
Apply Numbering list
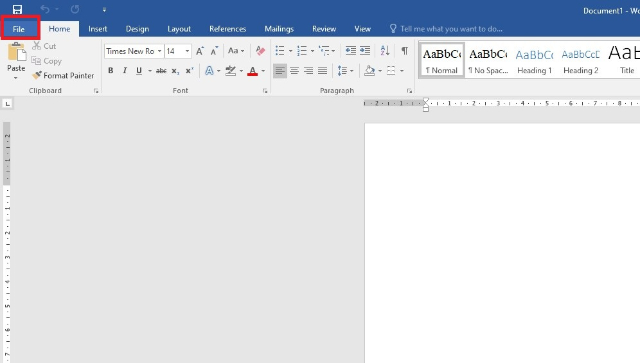coord(302,51)
